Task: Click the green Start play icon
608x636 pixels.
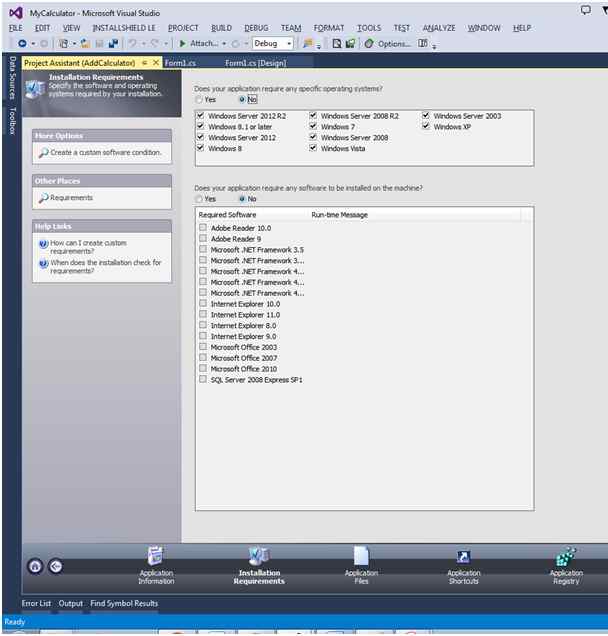Action: 183,43
